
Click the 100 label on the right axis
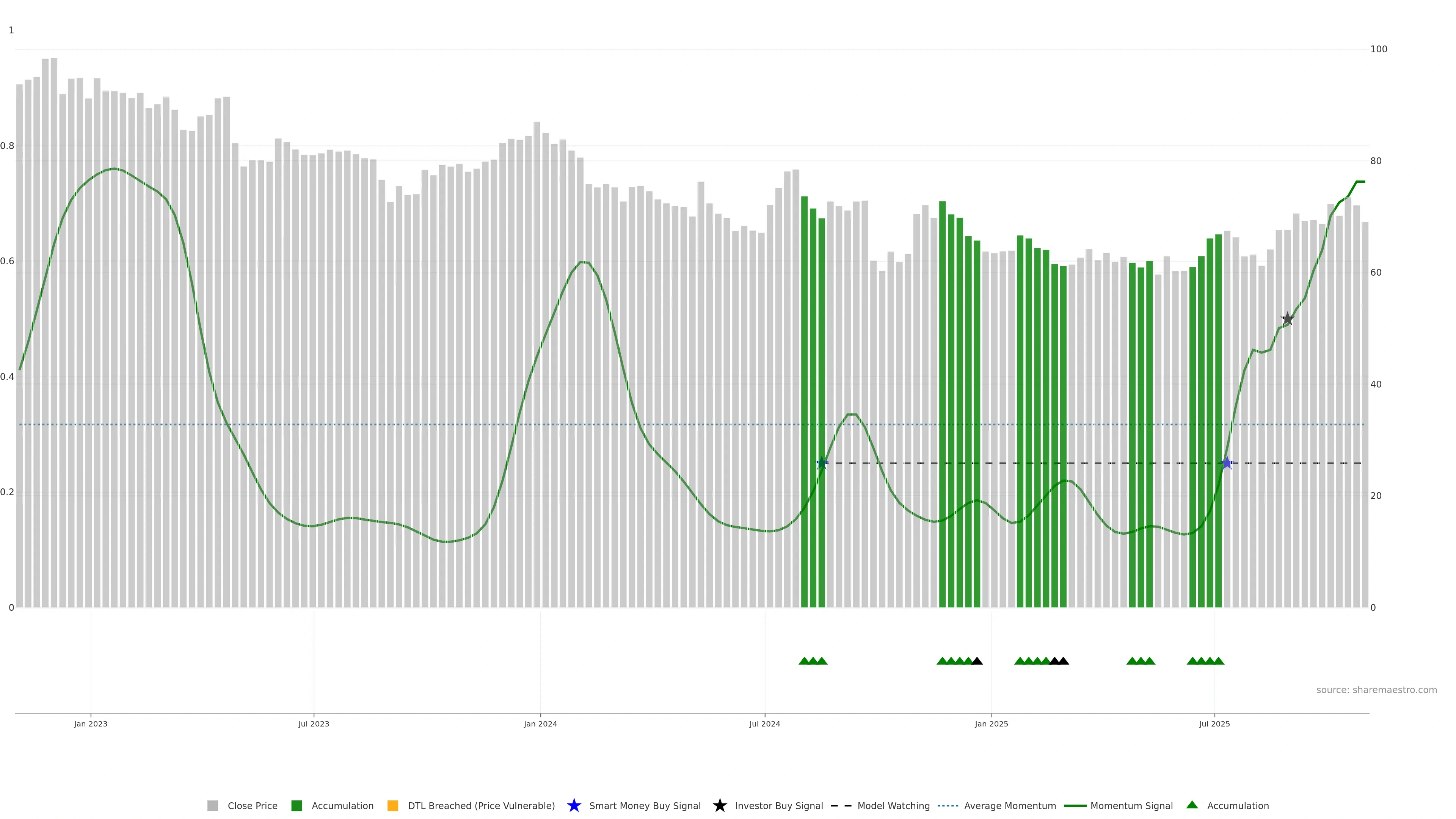[1379, 49]
